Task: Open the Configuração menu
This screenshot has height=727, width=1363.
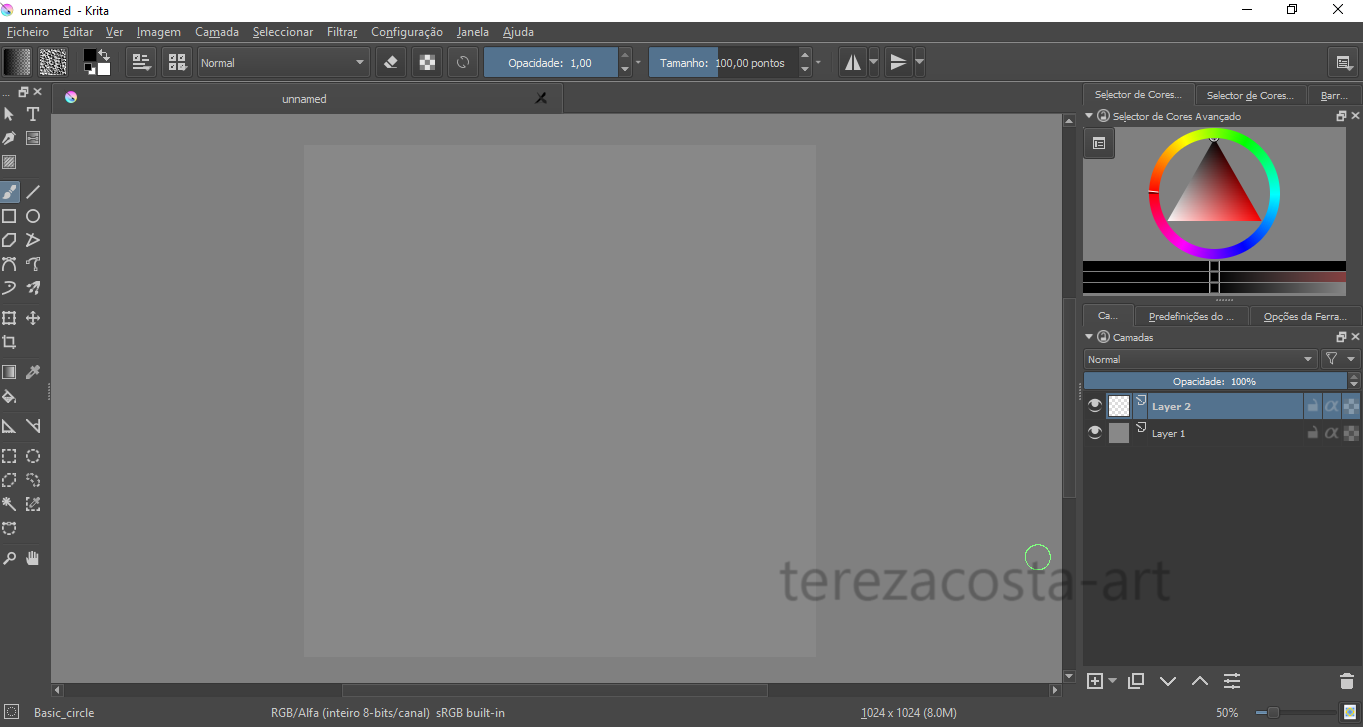Action: [x=407, y=32]
